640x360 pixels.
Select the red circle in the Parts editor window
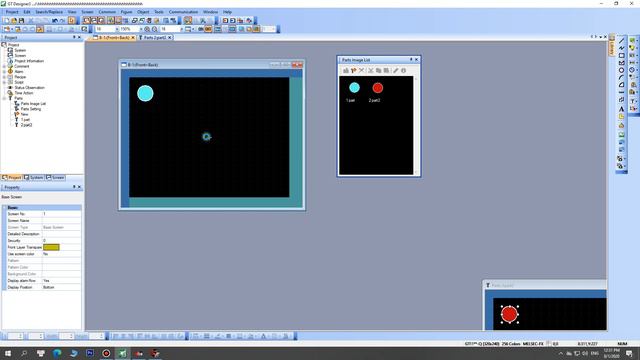coord(509,314)
